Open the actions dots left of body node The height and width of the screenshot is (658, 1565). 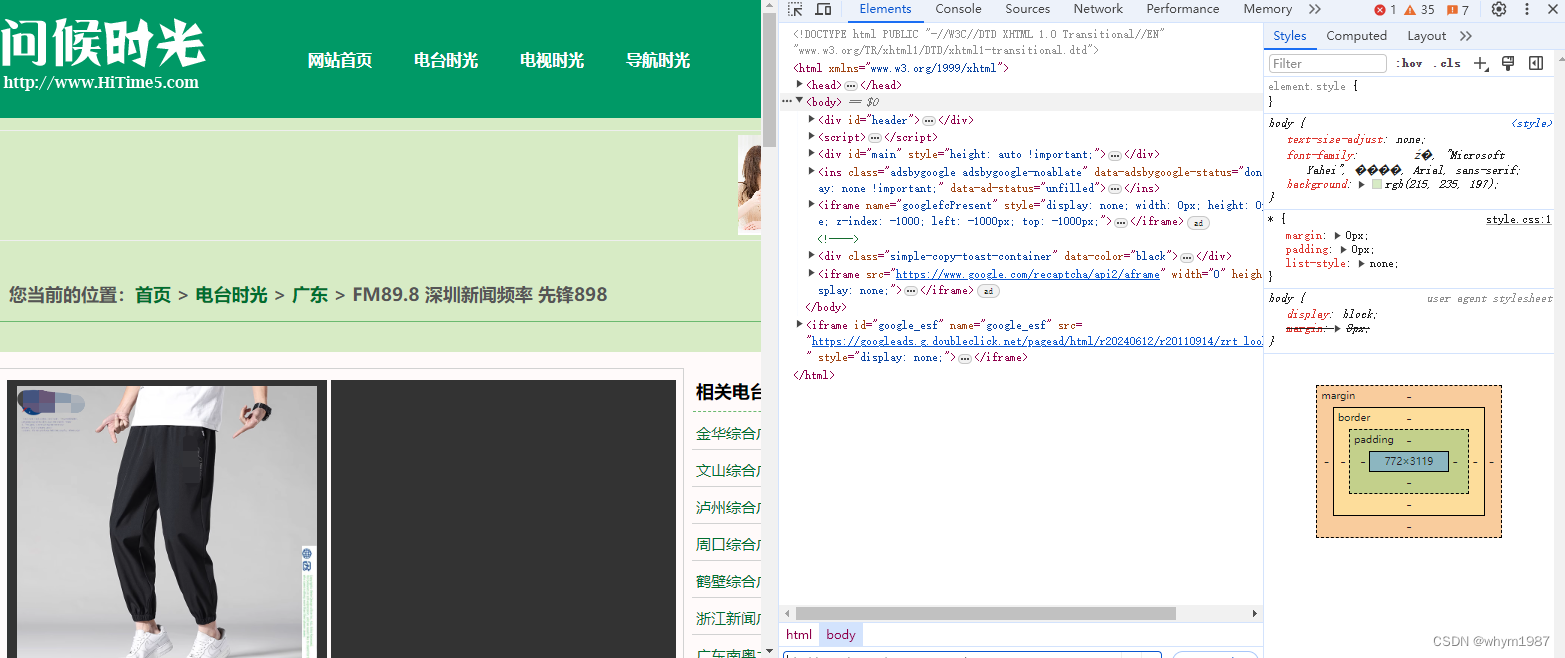pyautogui.click(x=787, y=102)
